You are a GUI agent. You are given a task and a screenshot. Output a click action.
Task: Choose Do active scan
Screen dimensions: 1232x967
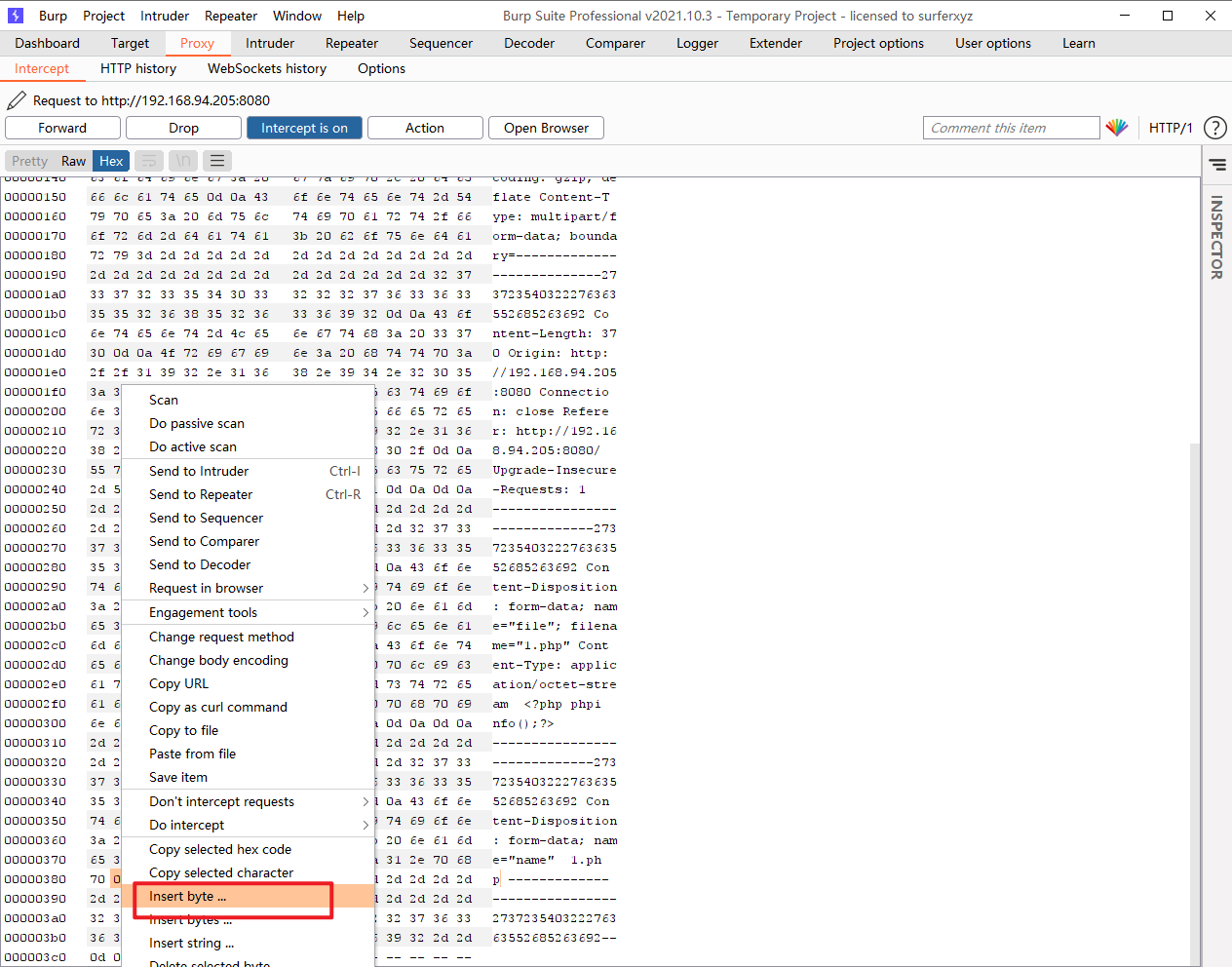coord(248,446)
